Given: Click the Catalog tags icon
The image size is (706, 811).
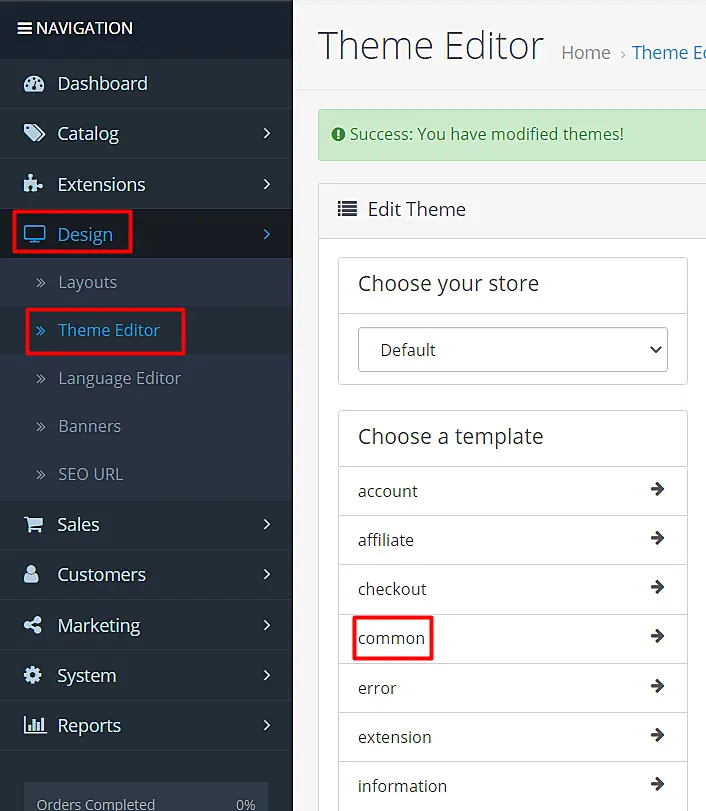Looking at the screenshot, I should point(34,134).
